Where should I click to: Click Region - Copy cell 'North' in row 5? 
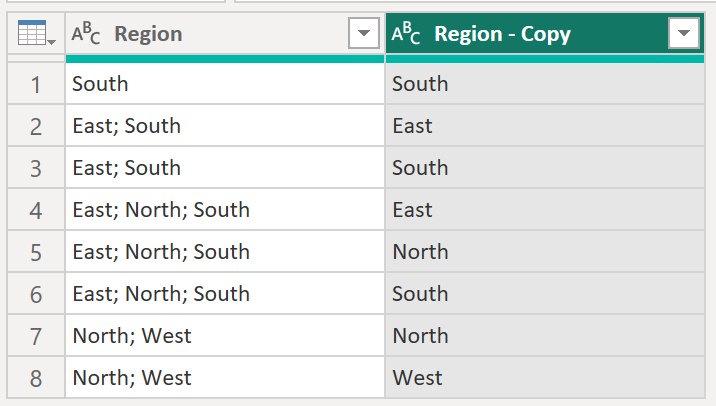point(545,252)
